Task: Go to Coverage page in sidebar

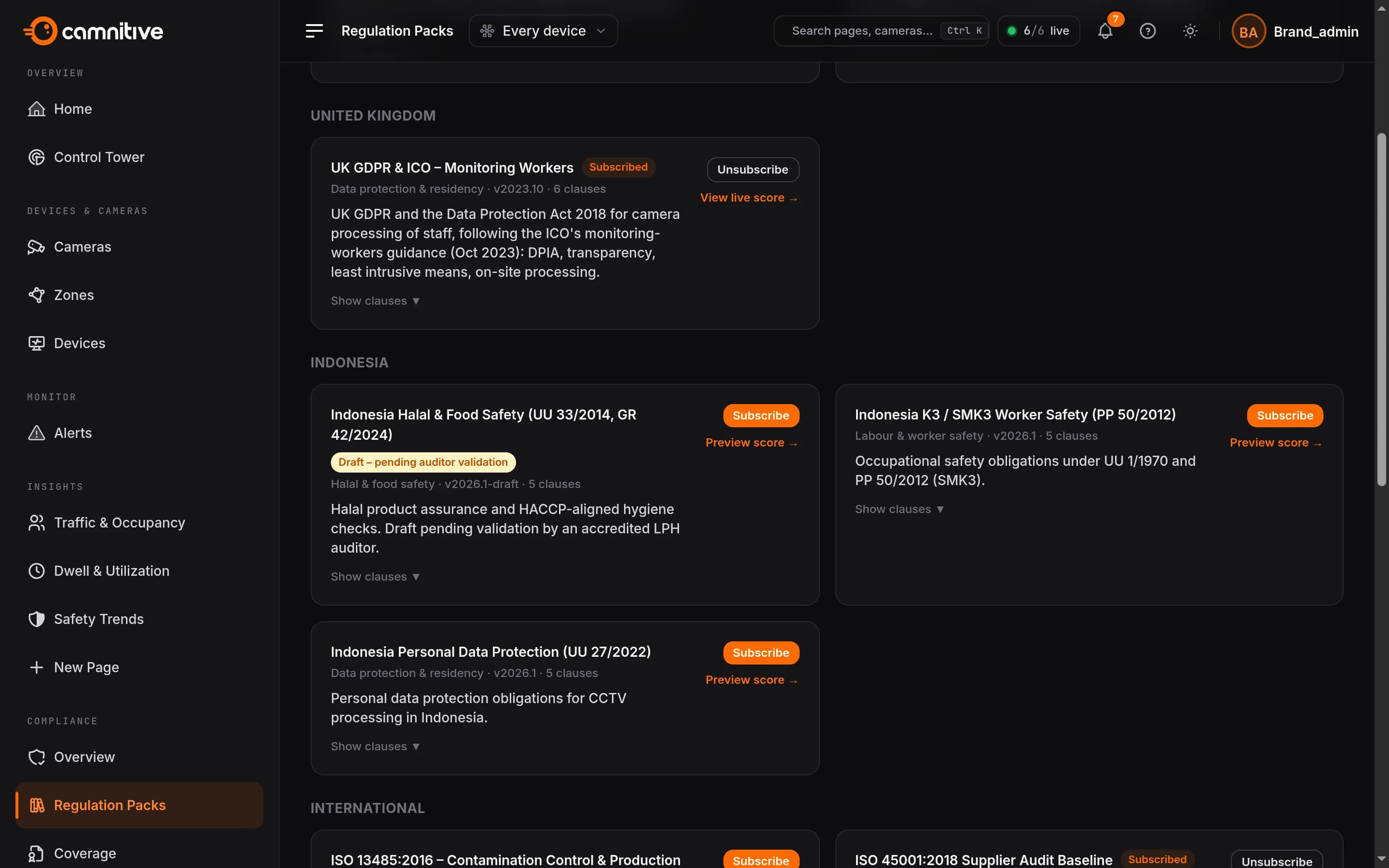Action: pos(139,853)
